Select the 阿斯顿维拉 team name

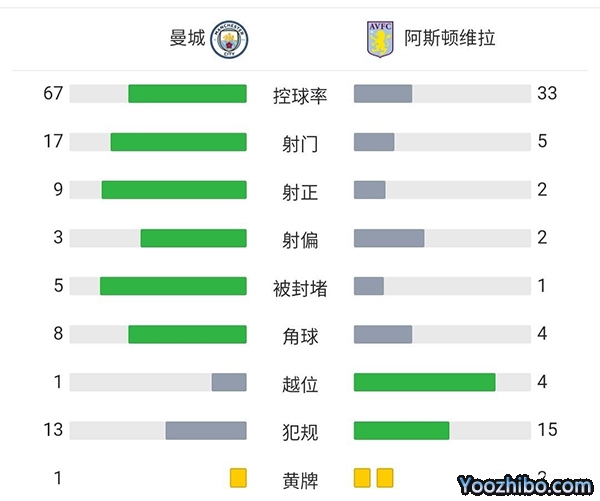tap(450, 39)
